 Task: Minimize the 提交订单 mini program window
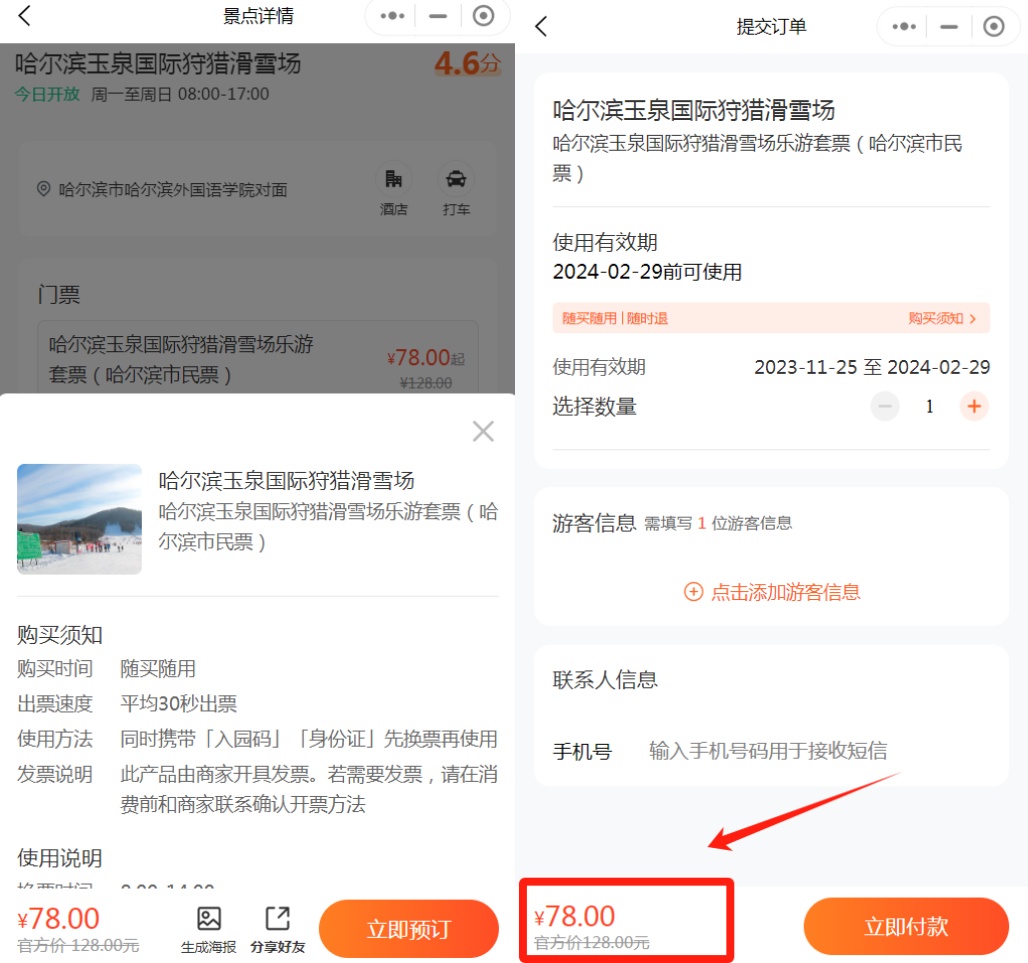pyautogui.click(x=949, y=27)
